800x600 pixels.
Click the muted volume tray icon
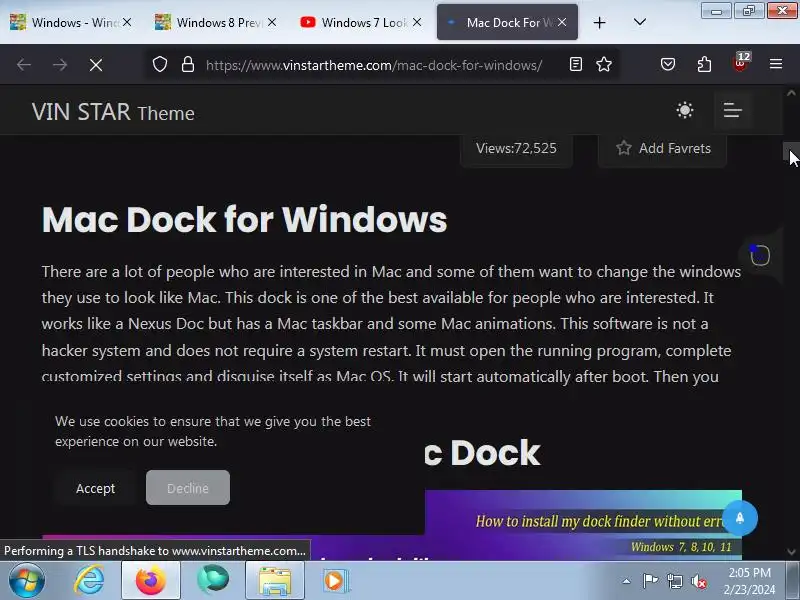tap(699, 581)
